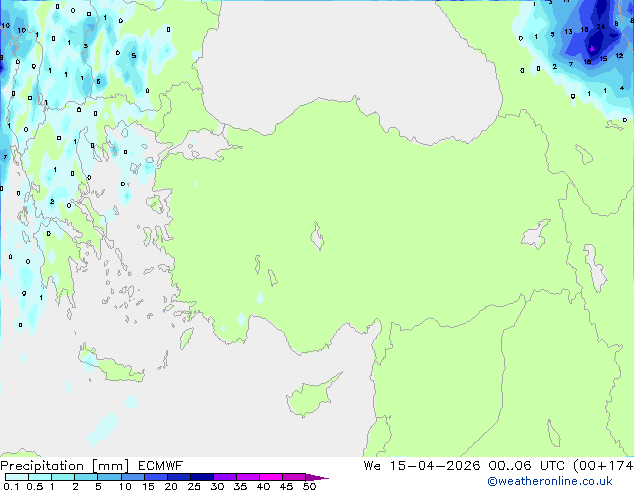This screenshot has height=490, width=634.
Task: Click the legend scale label '0.5'
Action: [34, 486]
